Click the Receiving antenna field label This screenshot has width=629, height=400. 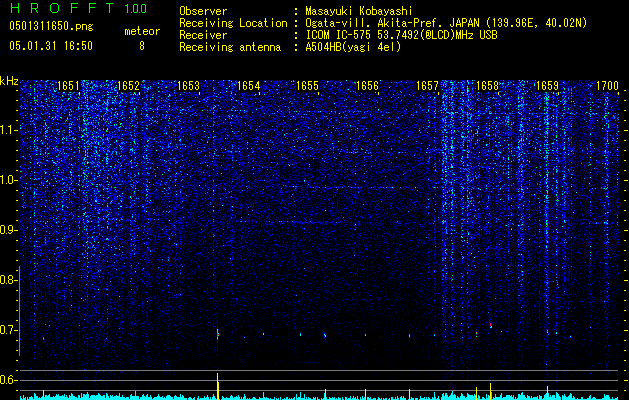click(x=230, y=47)
